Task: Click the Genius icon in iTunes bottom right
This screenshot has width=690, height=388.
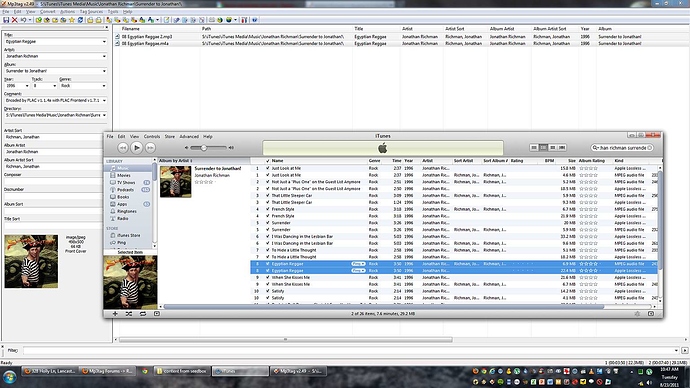Action: pos(637,314)
